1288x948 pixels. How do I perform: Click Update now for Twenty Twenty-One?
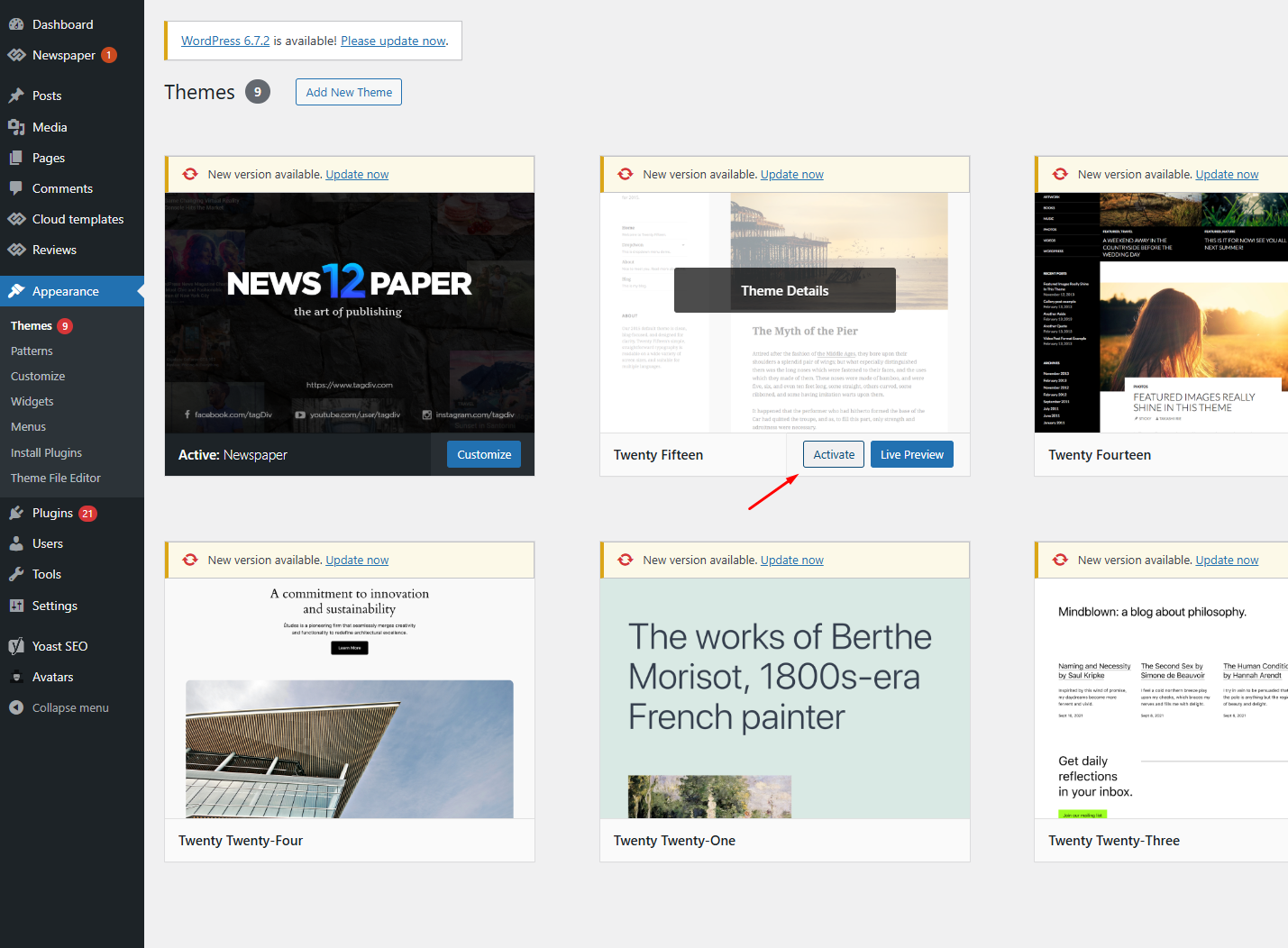[x=792, y=560]
